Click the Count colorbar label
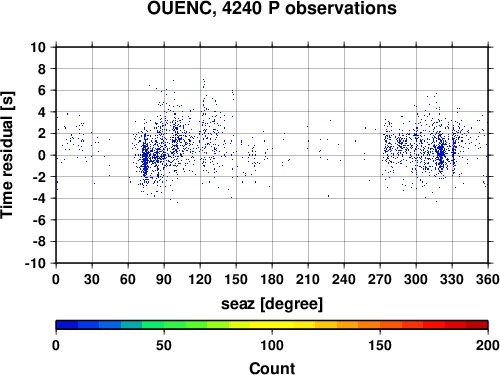This screenshot has height=375, width=500. [x=272, y=368]
